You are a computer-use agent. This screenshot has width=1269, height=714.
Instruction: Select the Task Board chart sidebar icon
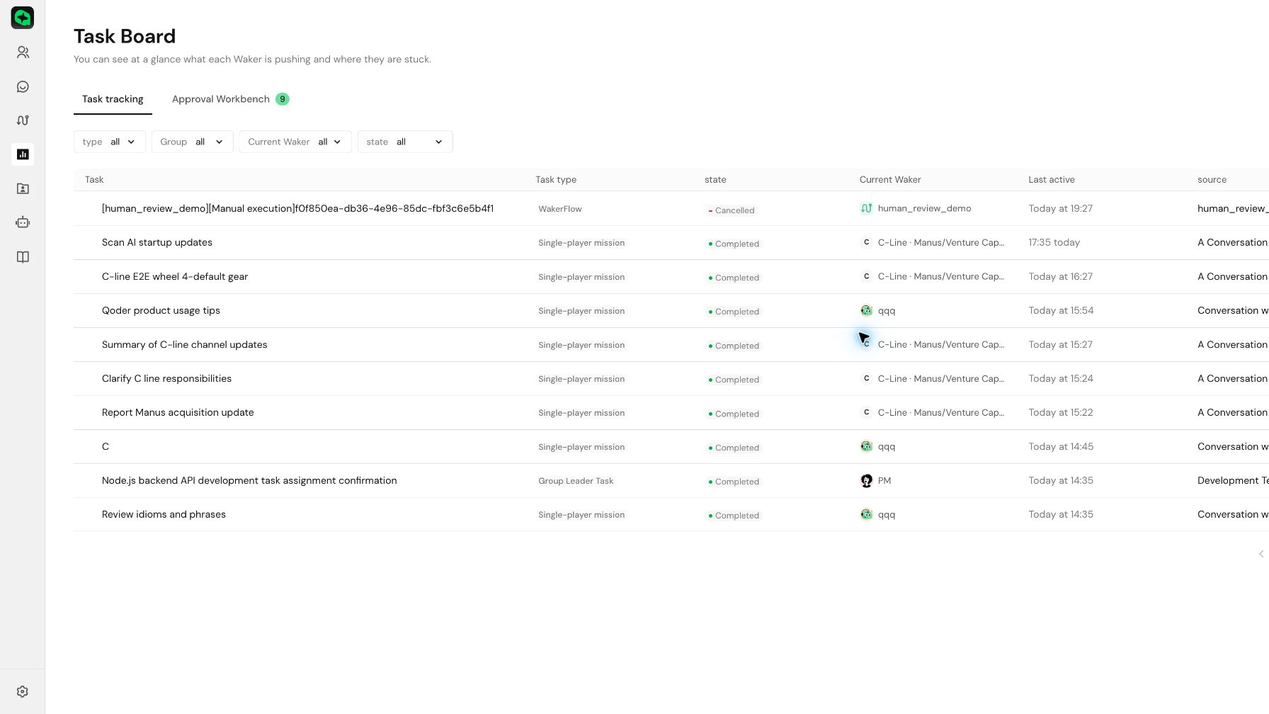(22, 154)
